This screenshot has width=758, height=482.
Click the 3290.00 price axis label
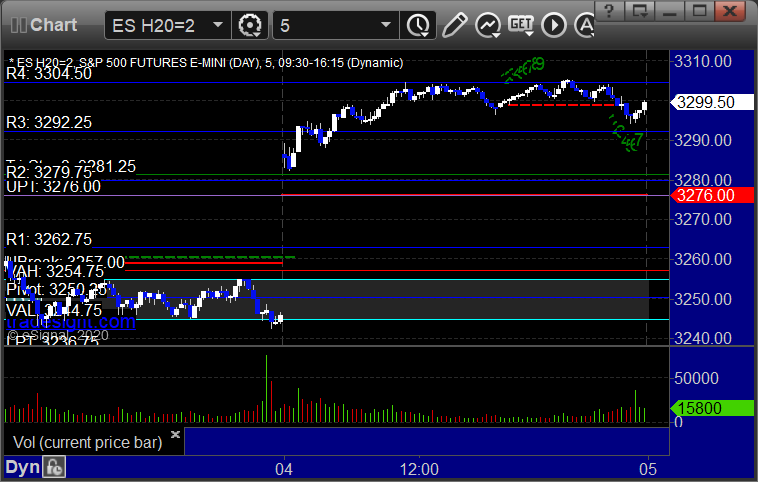point(703,140)
